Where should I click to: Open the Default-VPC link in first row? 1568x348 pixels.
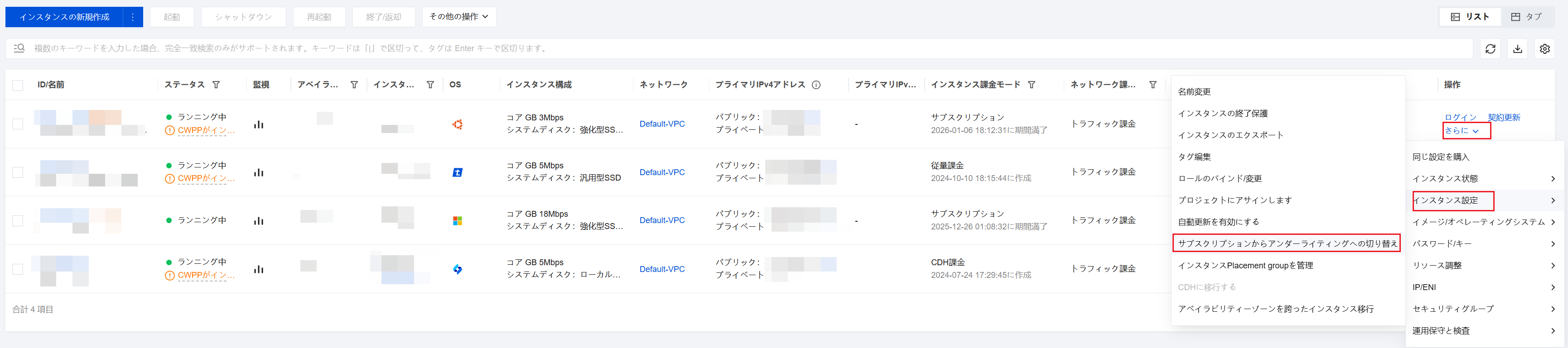(661, 124)
